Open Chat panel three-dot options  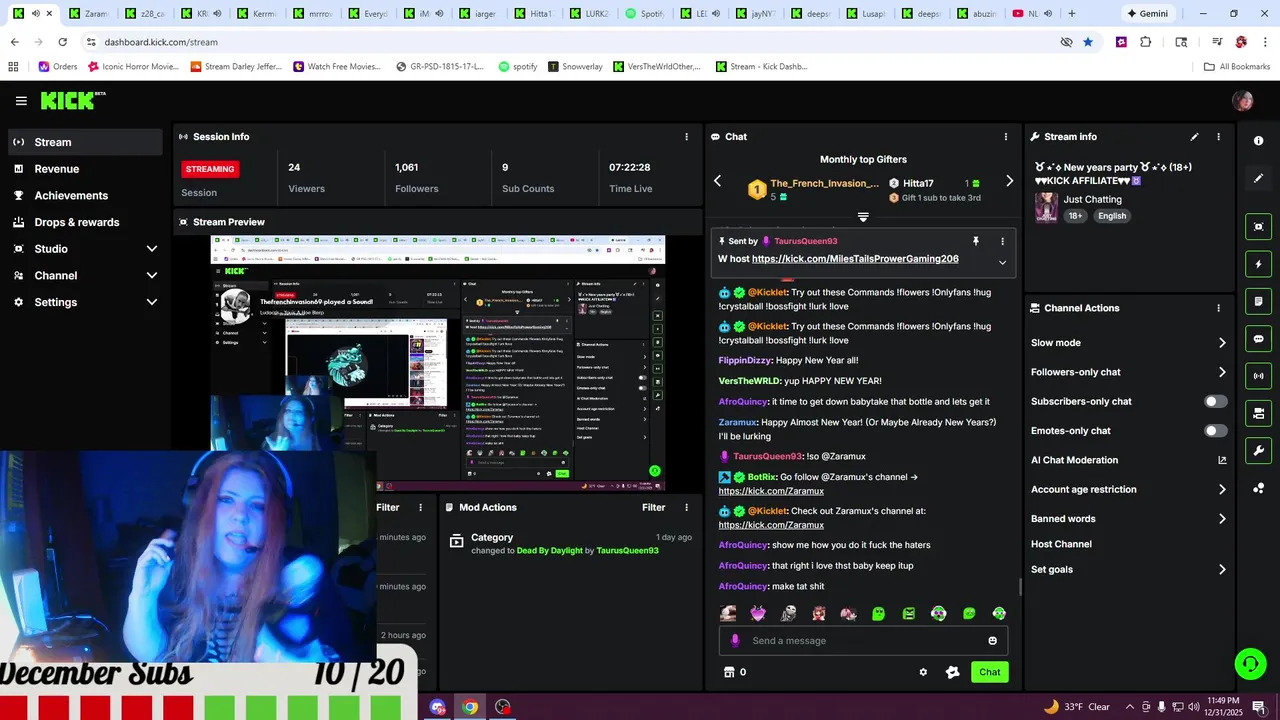coord(1006,137)
